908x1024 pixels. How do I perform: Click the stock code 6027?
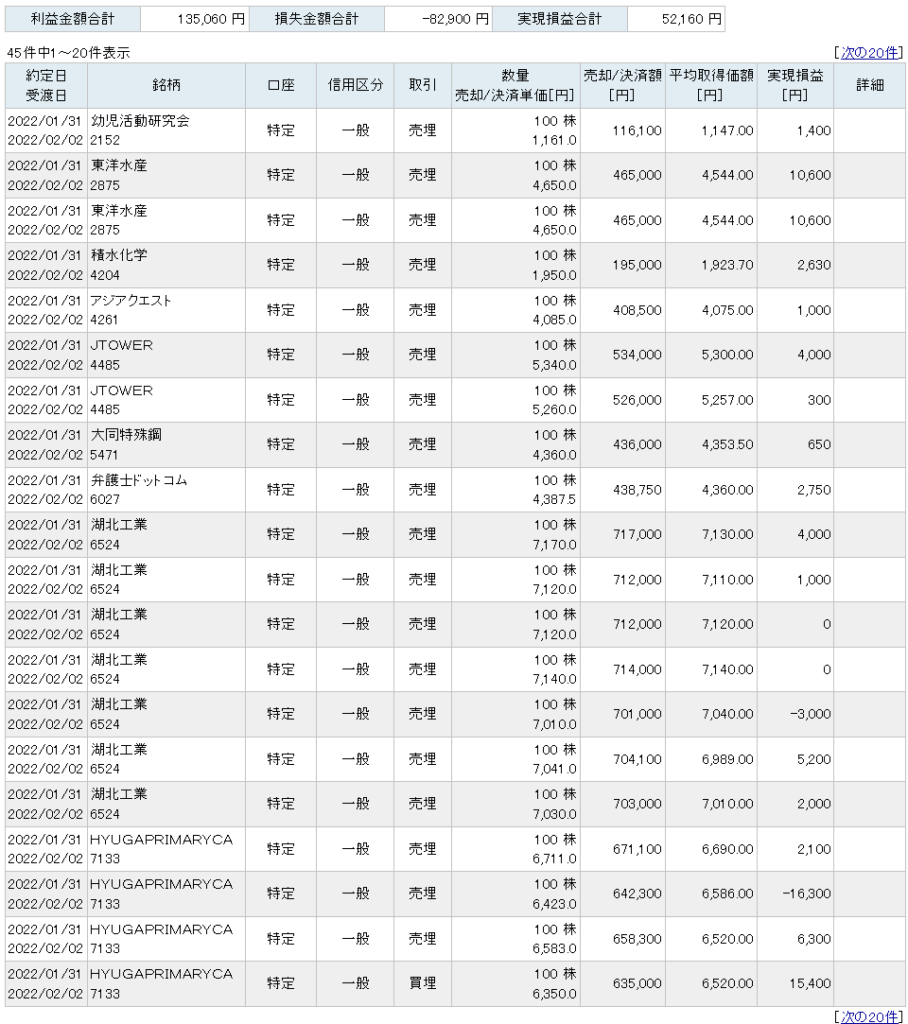click(x=105, y=500)
